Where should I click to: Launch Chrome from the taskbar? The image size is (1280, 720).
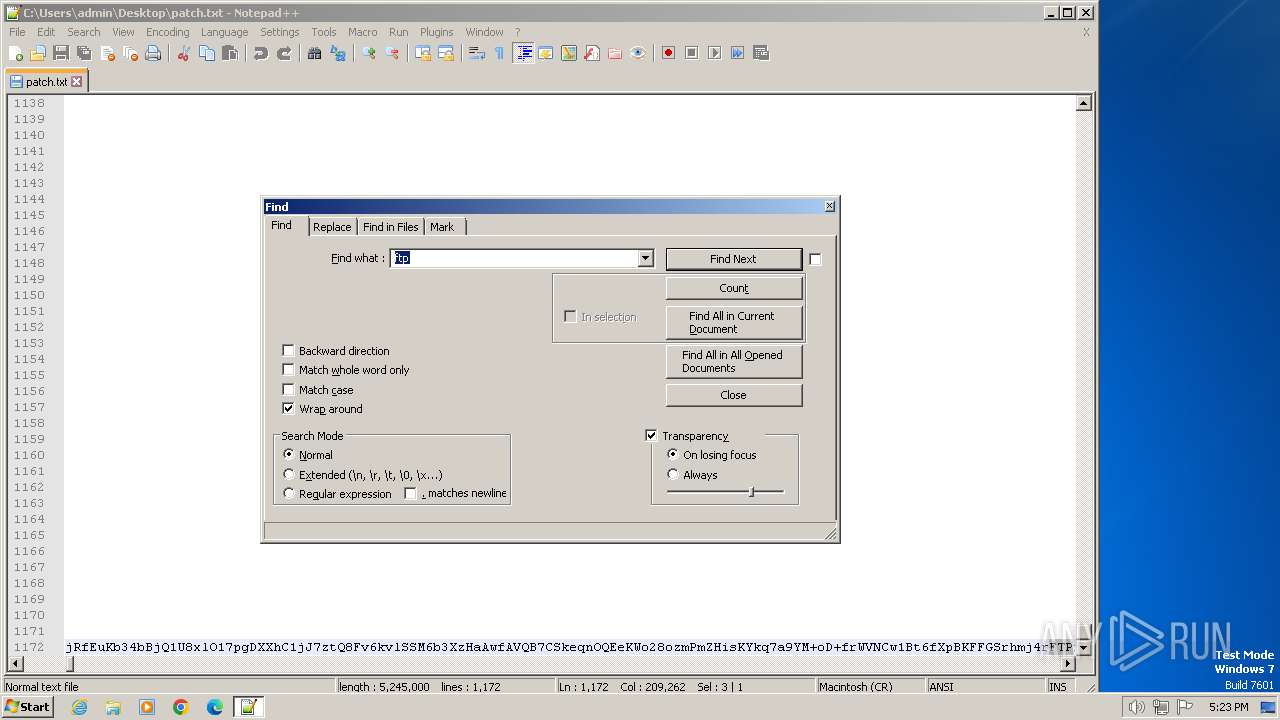coord(181,707)
